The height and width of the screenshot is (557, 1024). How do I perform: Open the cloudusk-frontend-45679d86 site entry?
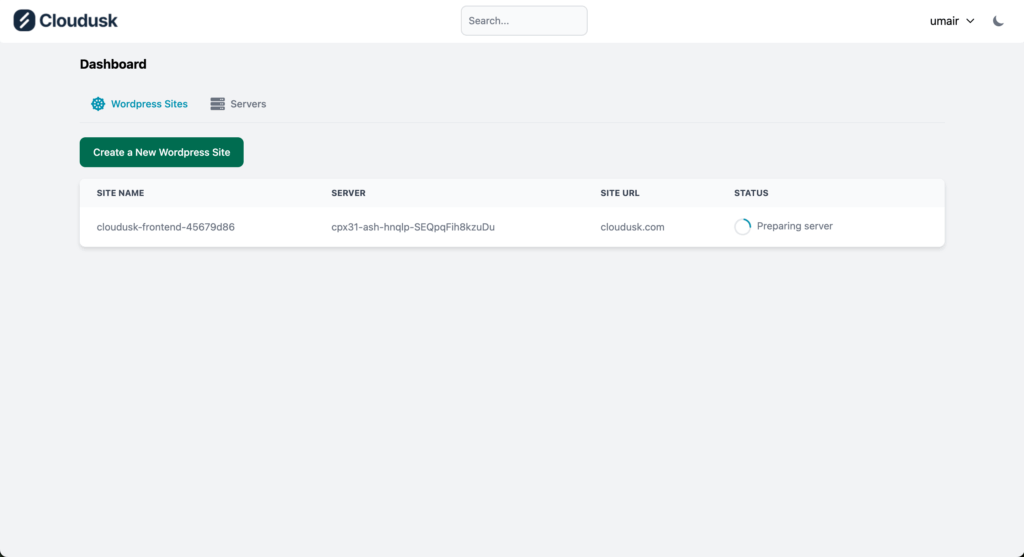(165, 227)
